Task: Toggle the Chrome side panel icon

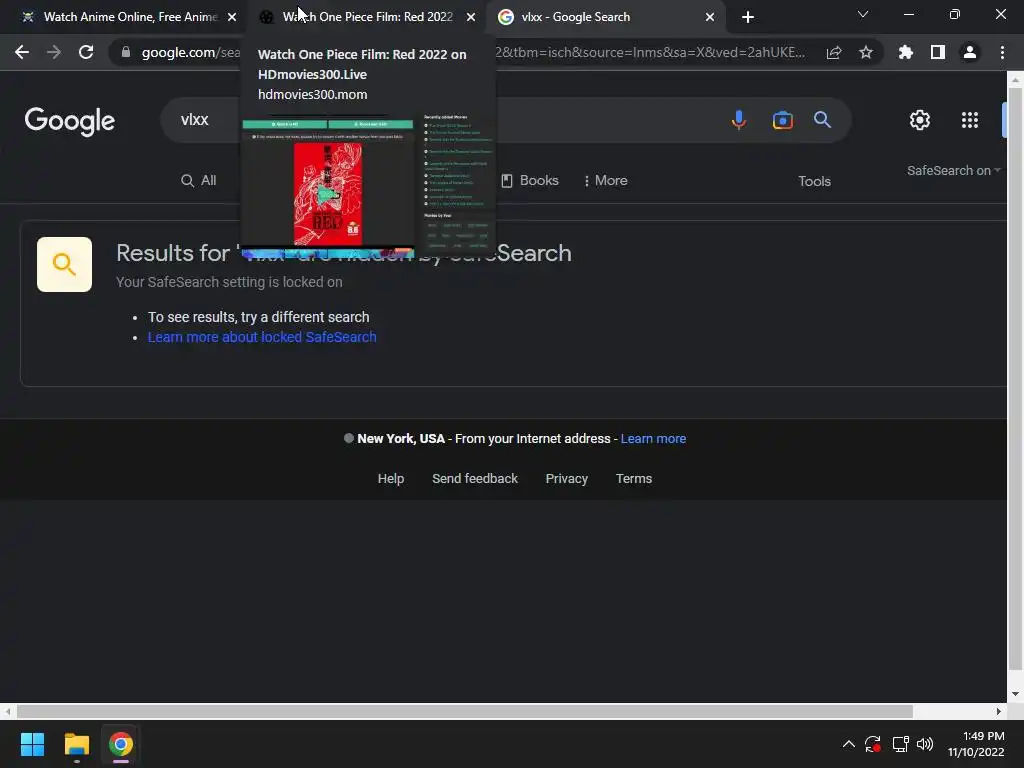Action: tap(938, 52)
